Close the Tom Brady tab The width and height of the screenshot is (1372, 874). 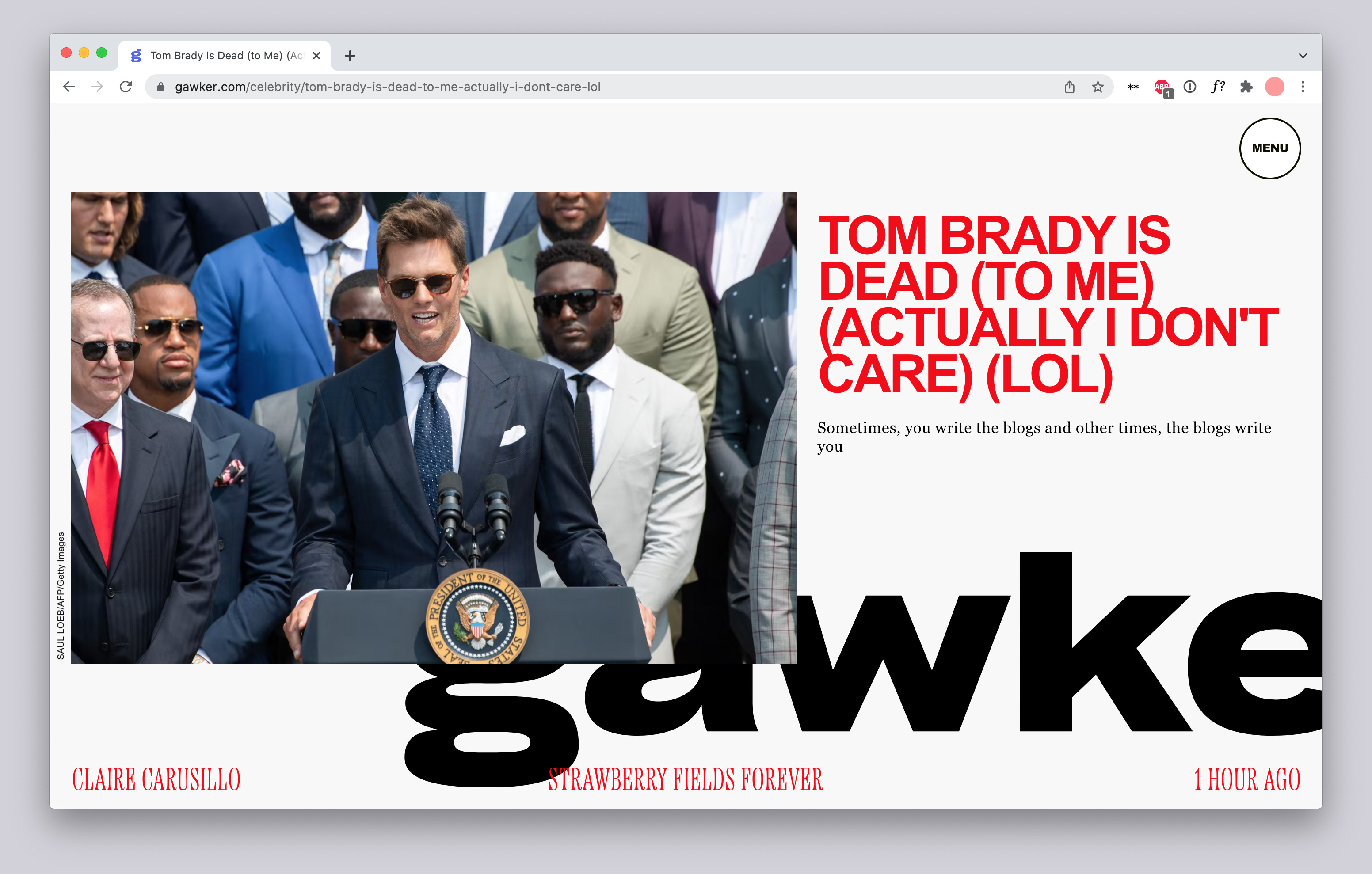317,55
